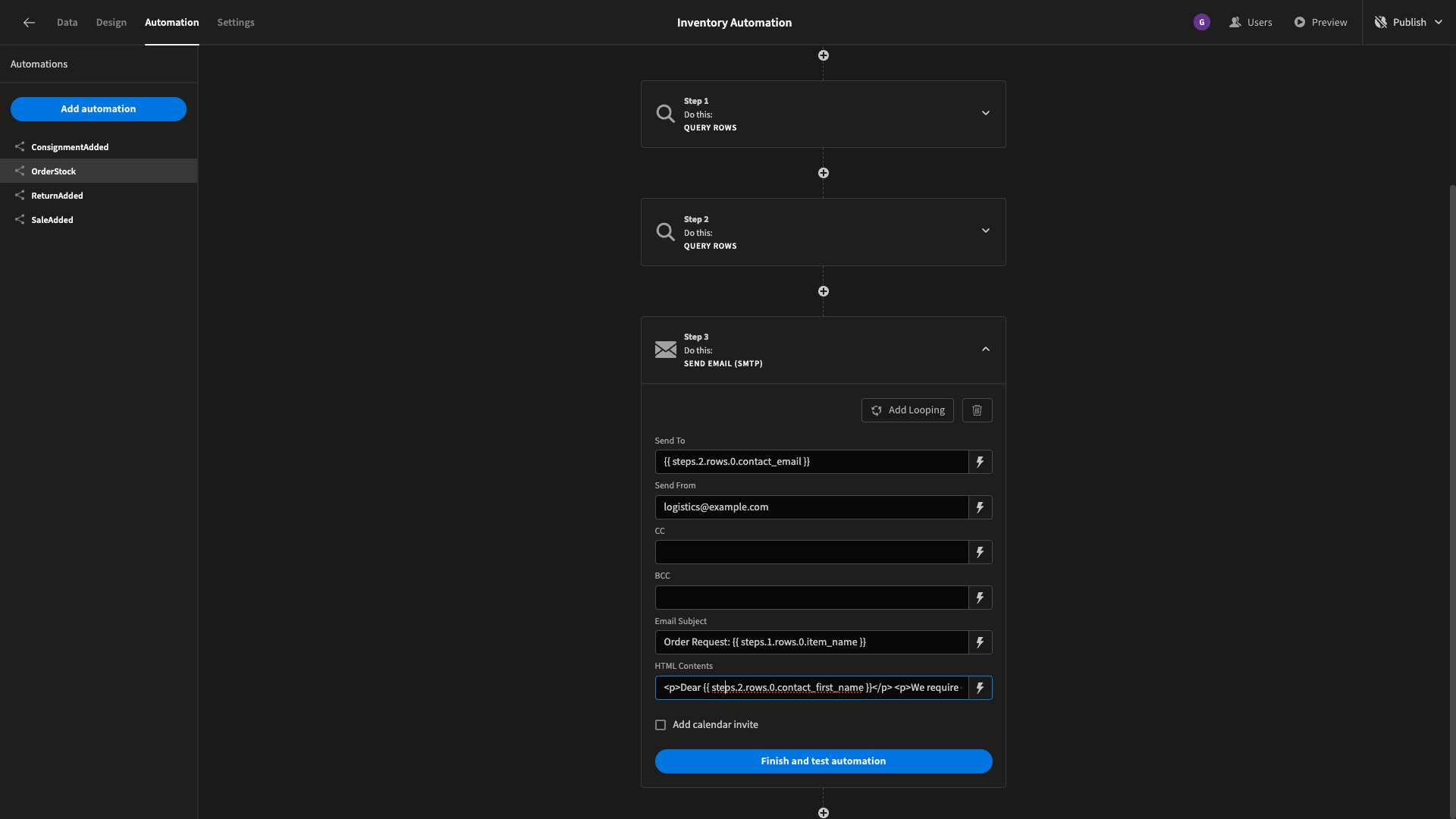
Task: Click Add Looping button
Action: (908, 410)
